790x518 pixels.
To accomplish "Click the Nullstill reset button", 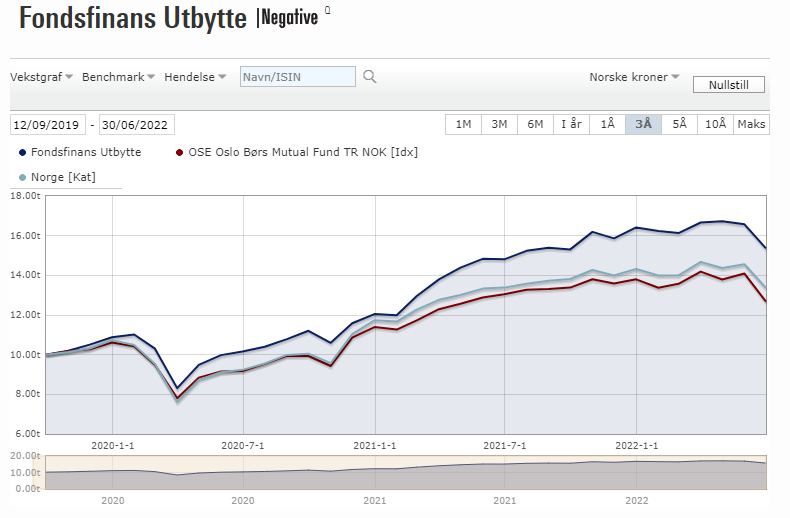I will (729, 85).
